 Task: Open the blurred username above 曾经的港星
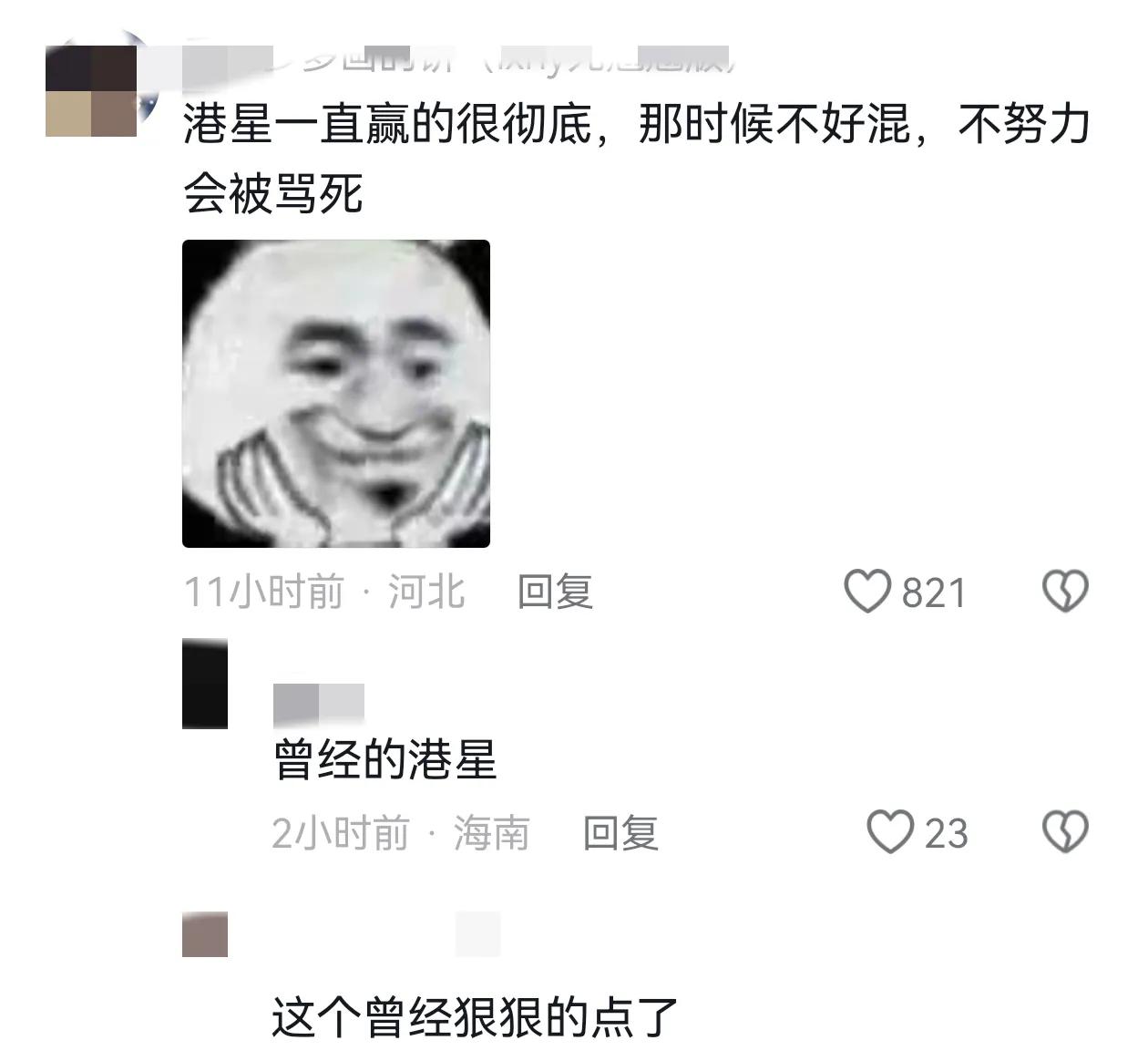pyautogui.click(x=319, y=703)
